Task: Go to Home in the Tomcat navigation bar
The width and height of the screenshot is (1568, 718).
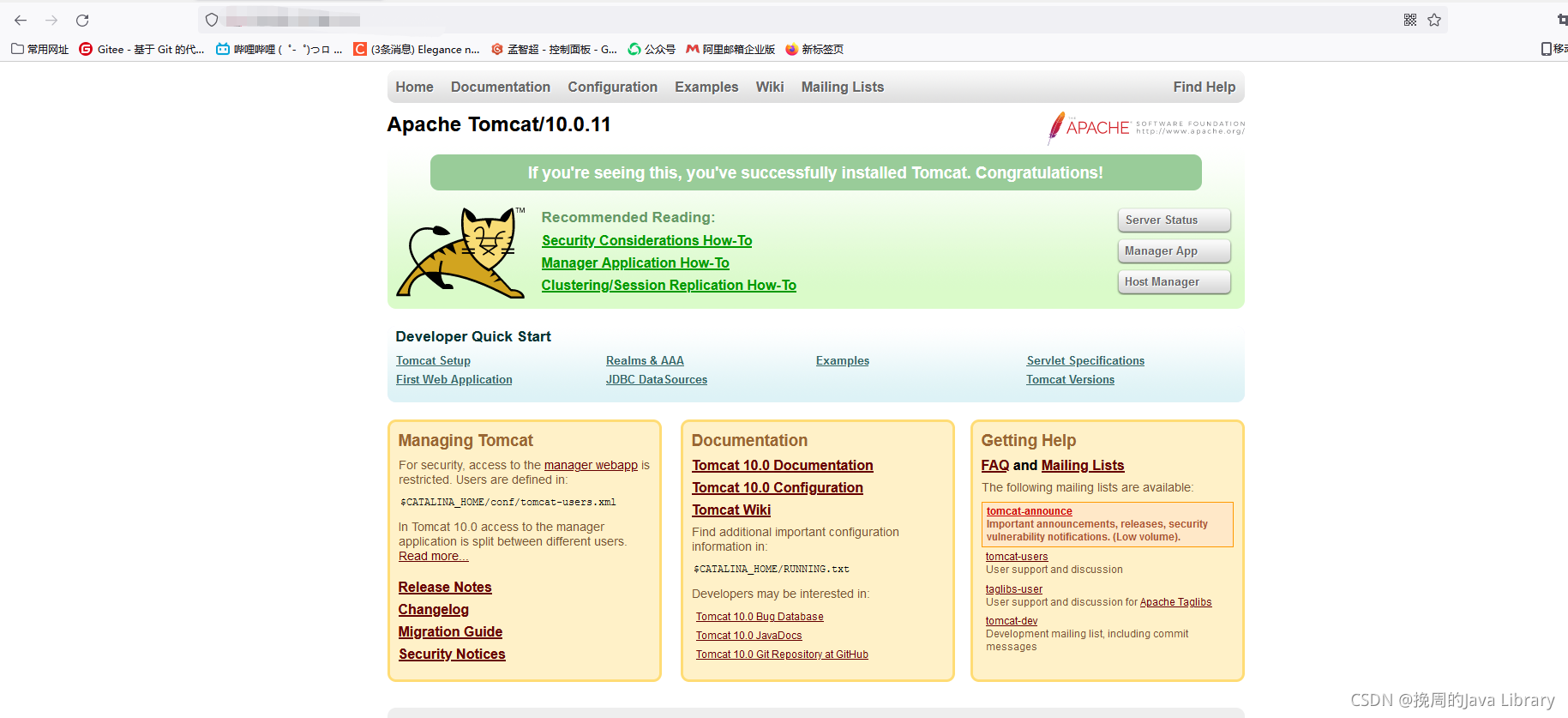Action: pos(414,87)
